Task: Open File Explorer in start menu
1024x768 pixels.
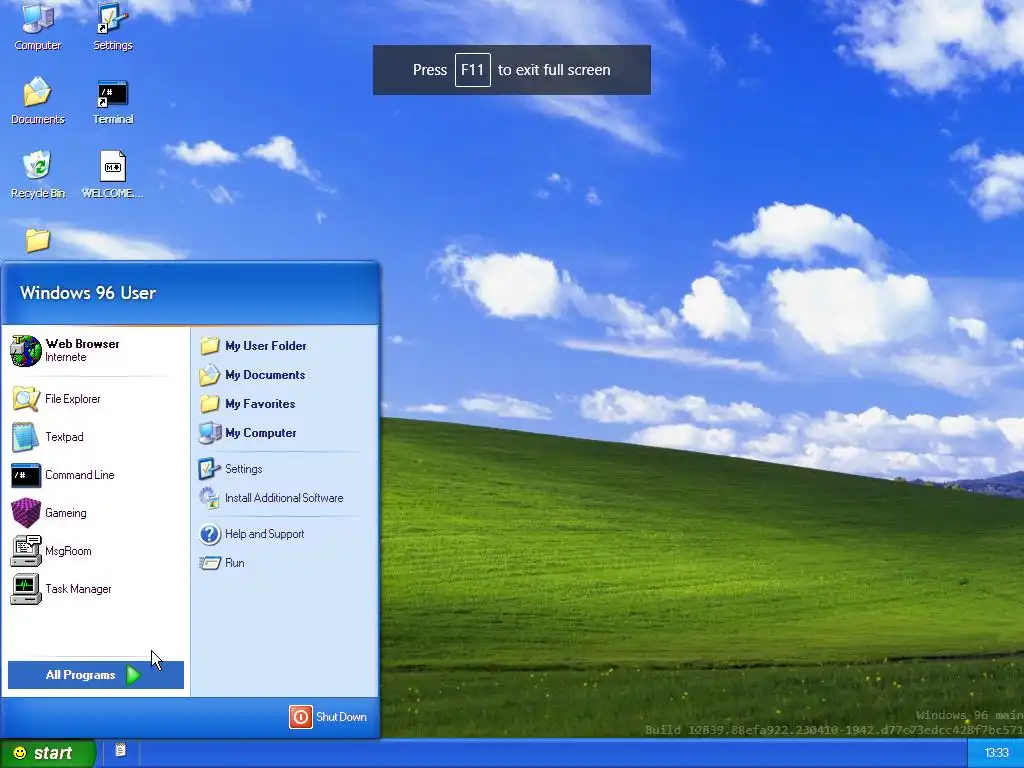Action: click(x=95, y=399)
